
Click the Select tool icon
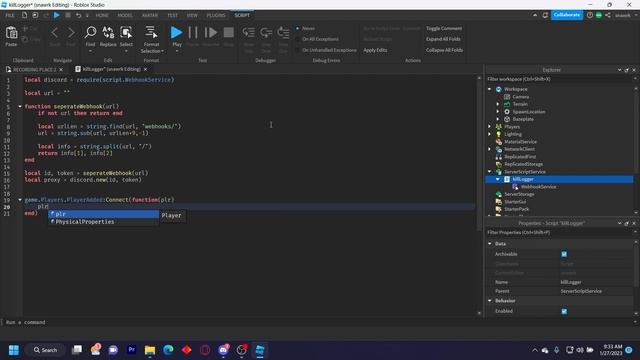[x=126, y=33]
